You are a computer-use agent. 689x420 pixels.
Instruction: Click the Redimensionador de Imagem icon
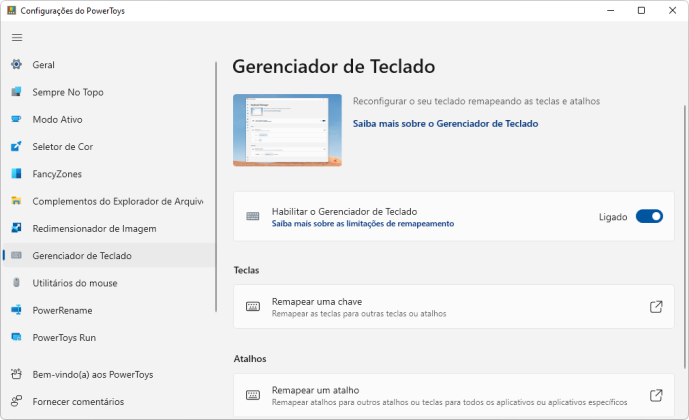(16, 228)
